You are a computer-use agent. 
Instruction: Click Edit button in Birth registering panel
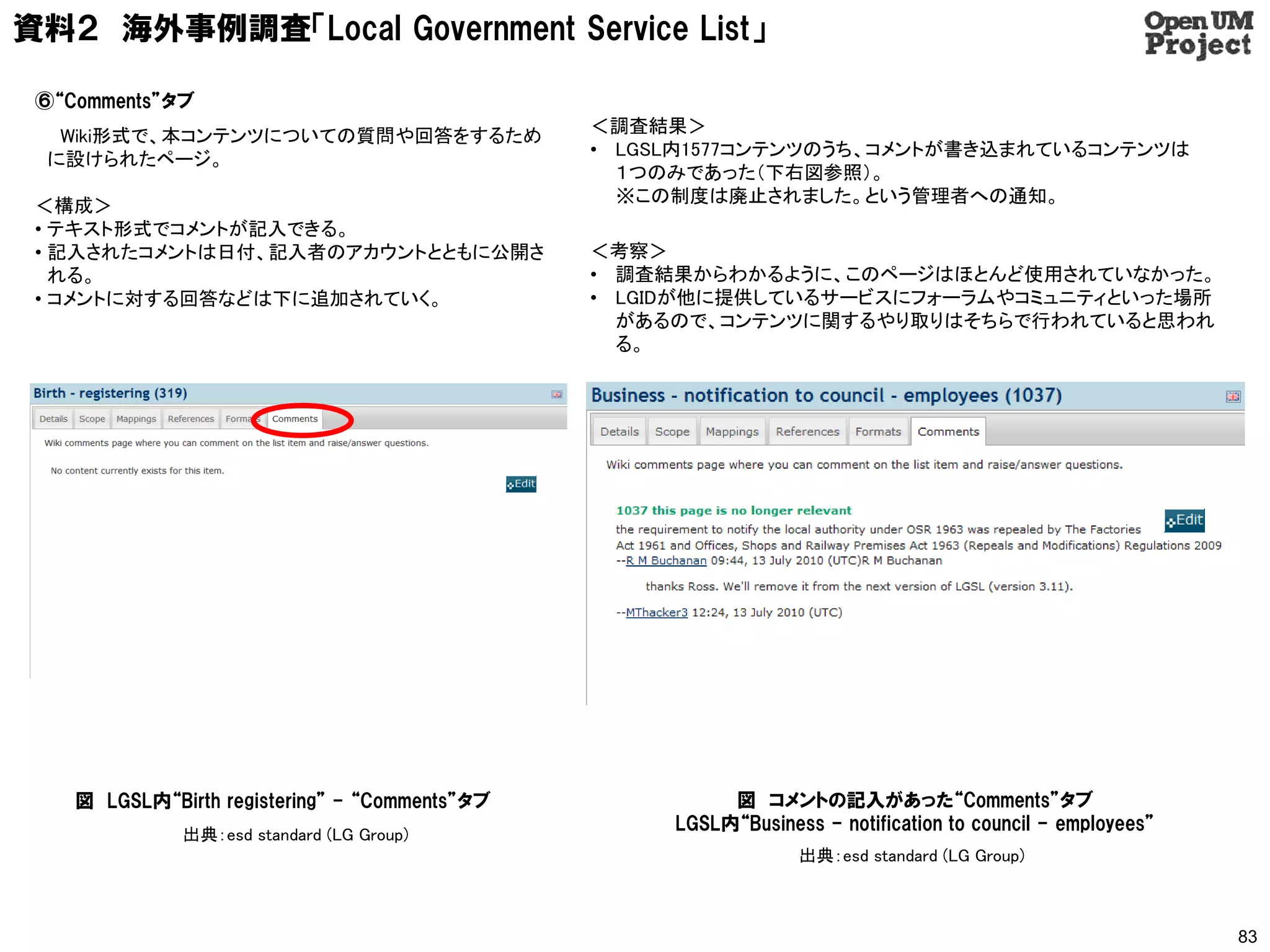click(521, 484)
